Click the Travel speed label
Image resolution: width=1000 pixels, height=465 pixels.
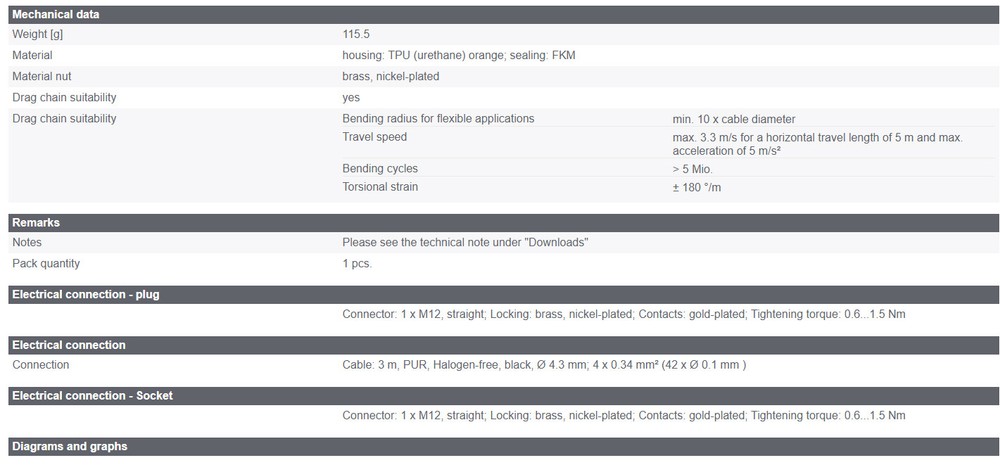click(374, 137)
